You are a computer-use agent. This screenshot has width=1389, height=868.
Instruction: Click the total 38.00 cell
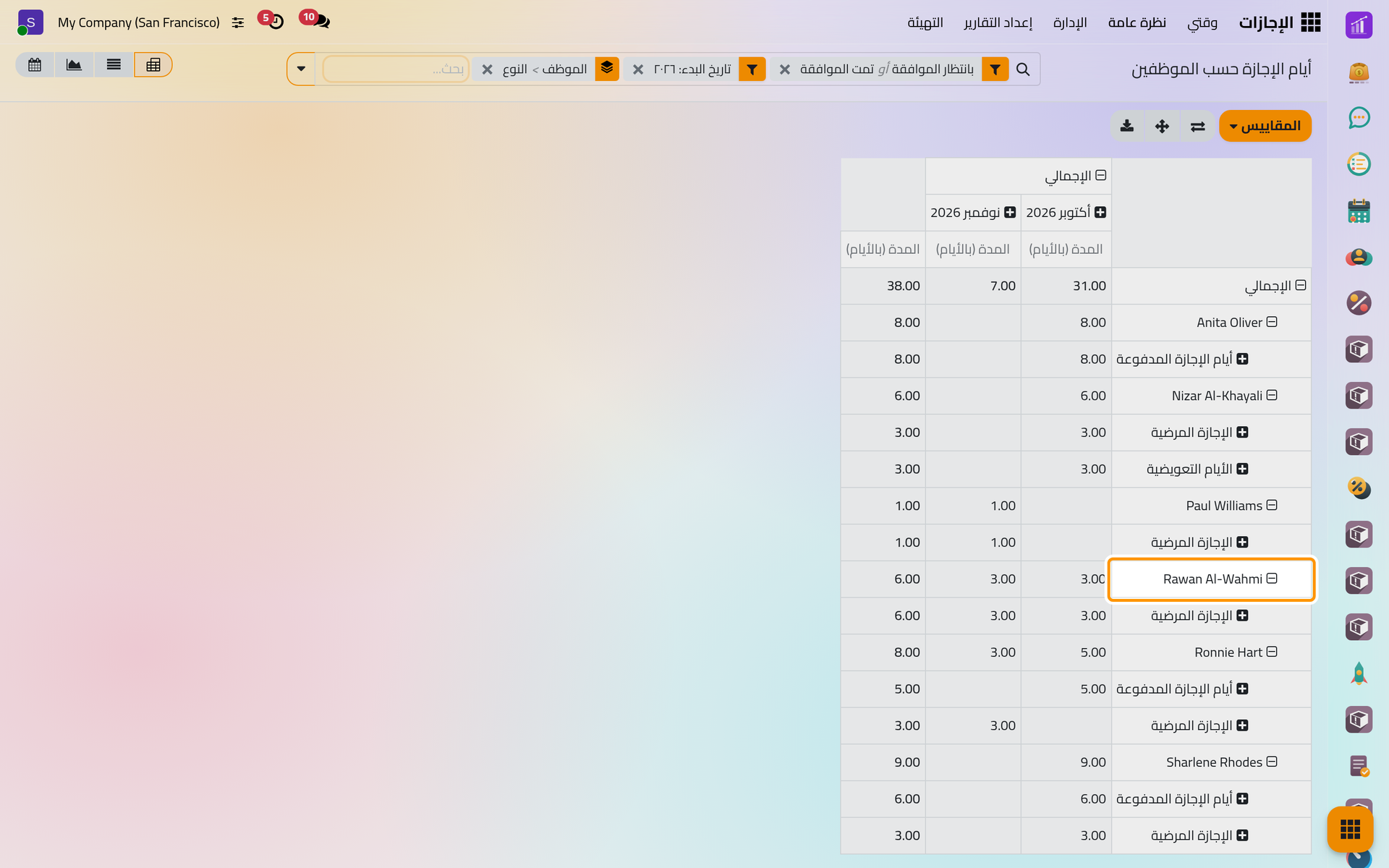[883, 286]
